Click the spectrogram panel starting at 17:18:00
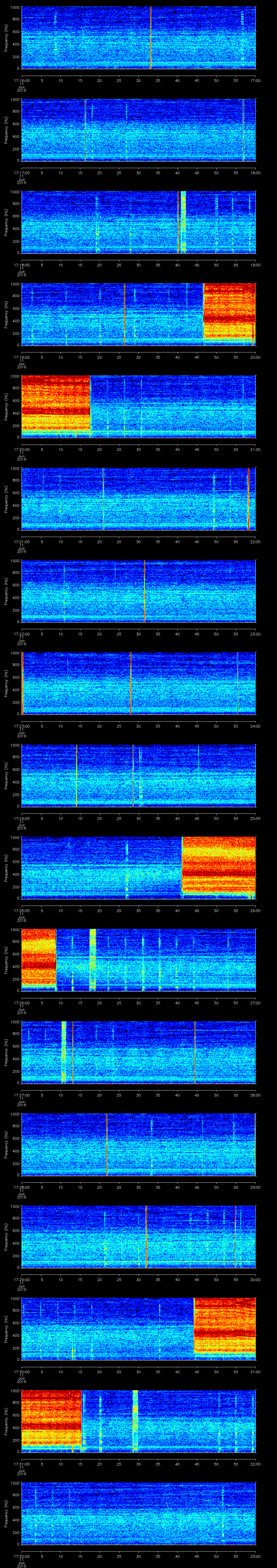This screenshot has height=1568, width=277. coord(138,222)
